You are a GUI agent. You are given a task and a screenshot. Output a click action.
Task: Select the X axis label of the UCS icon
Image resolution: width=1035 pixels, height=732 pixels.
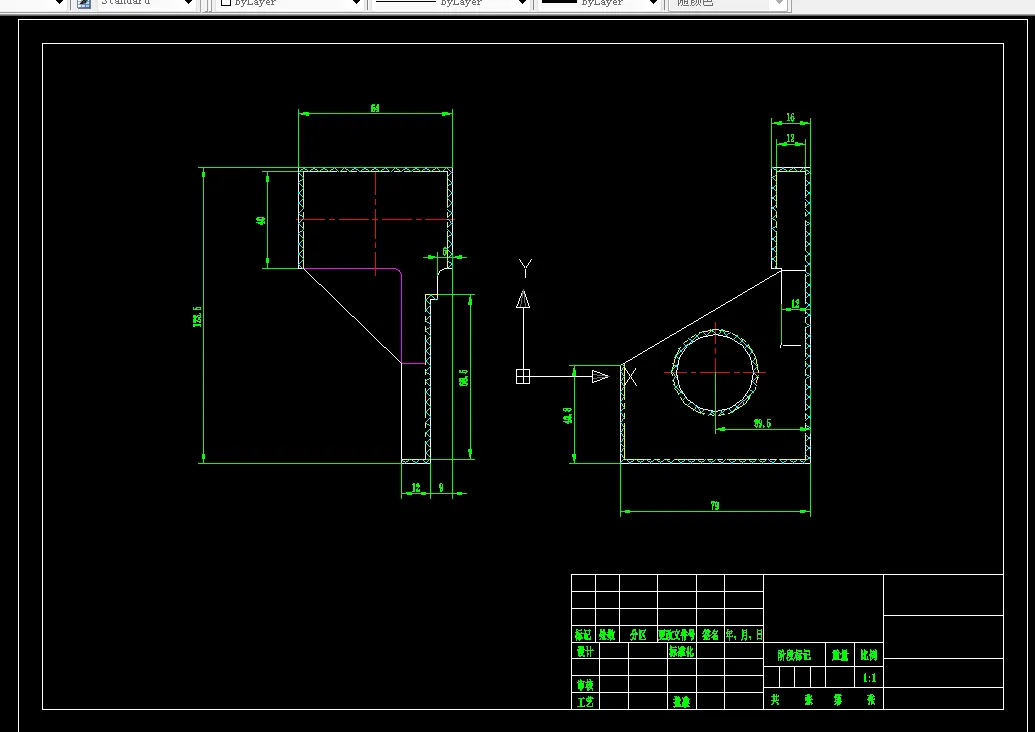click(630, 378)
